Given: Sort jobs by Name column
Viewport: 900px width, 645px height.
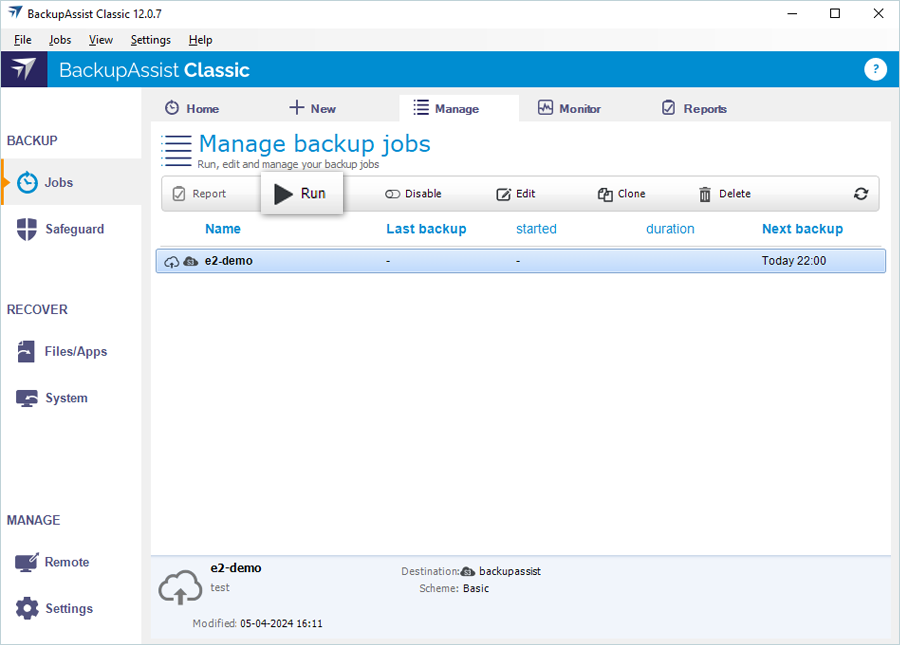Looking at the screenshot, I should tap(223, 229).
